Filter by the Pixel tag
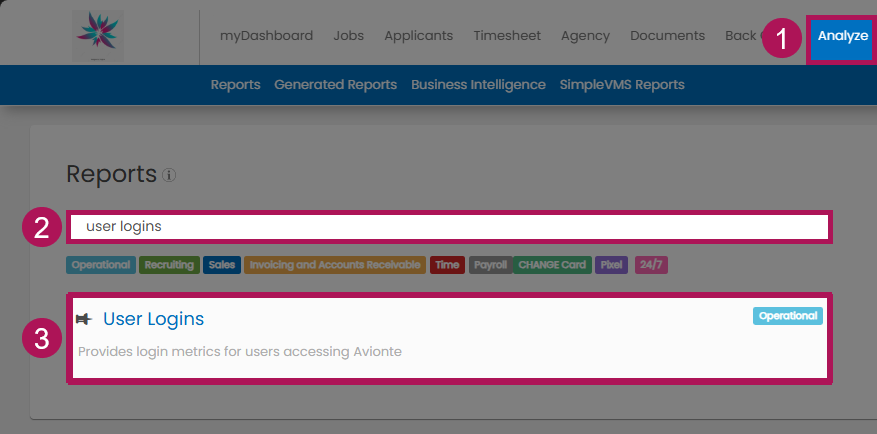 click(x=611, y=265)
